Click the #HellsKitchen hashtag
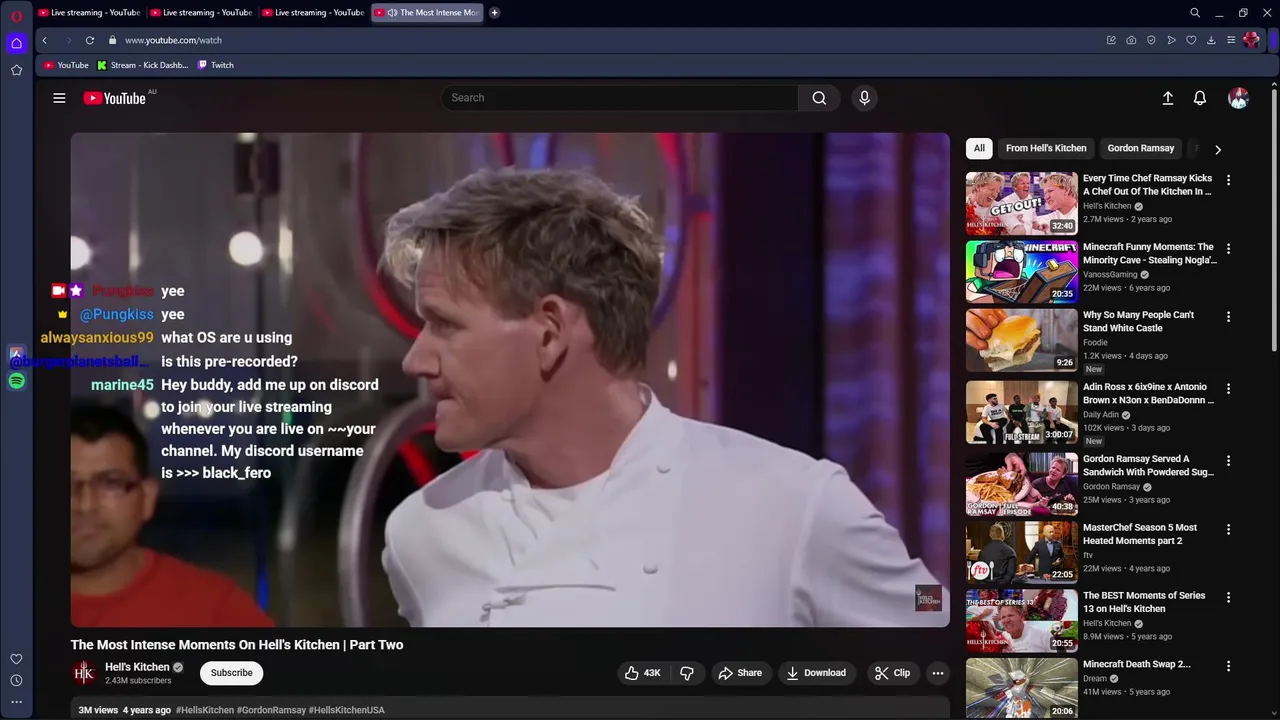Screen dimensions: 1280x720 coord(205,710)
